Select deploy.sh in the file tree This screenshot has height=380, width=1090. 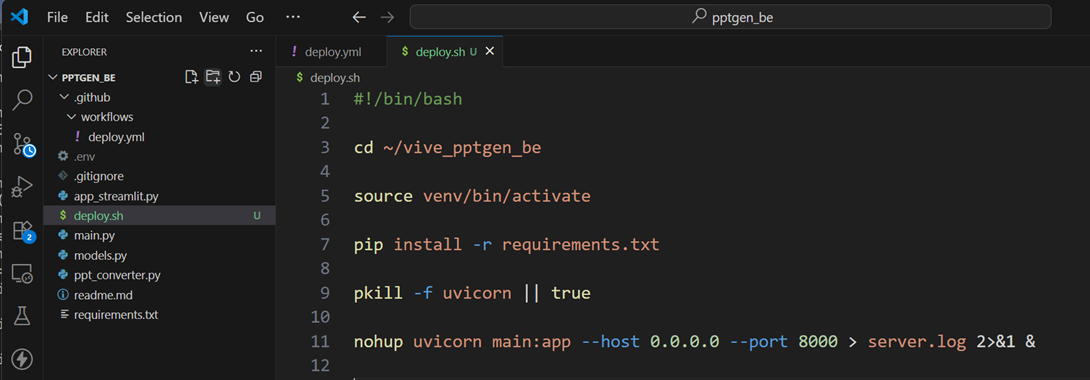click(159, 216)
